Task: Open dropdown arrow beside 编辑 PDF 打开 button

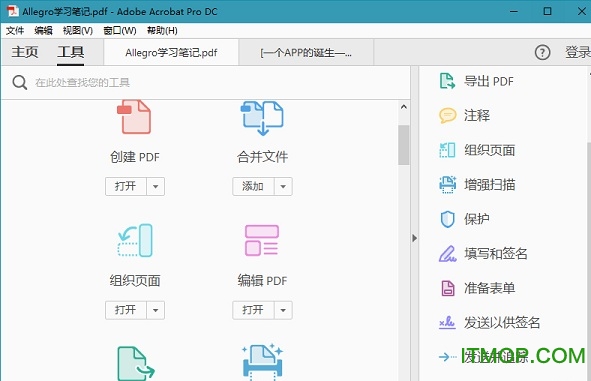Action: point(283,310)
